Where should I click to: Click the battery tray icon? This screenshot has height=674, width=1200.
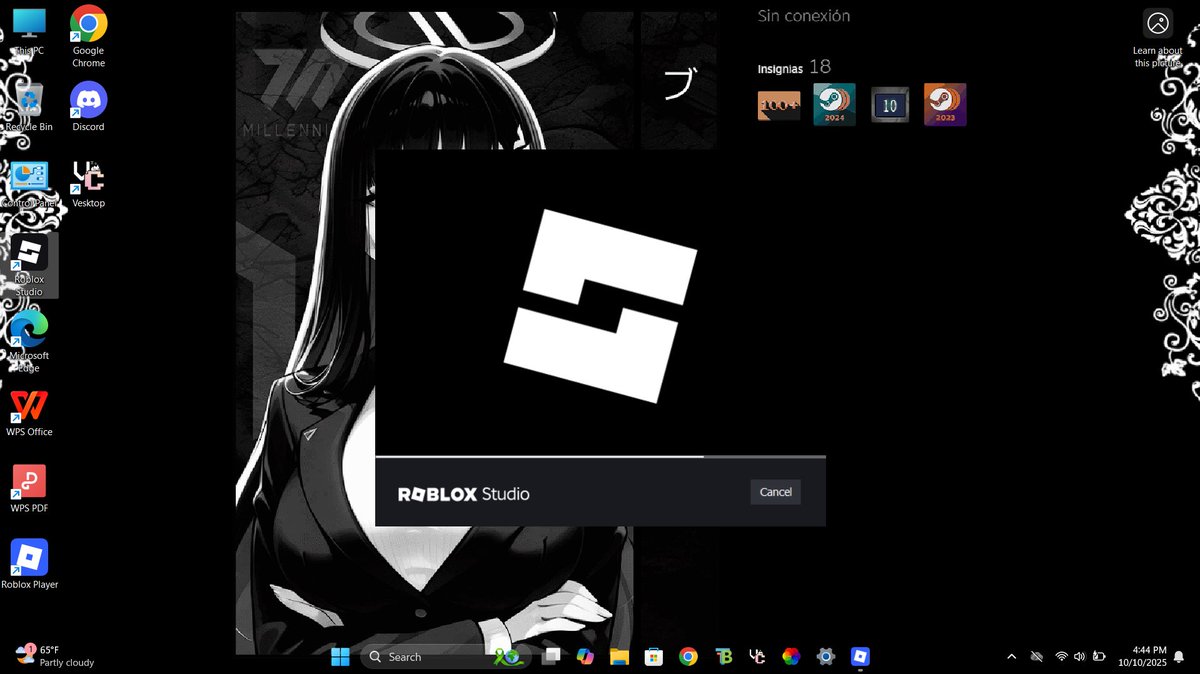(1099, 657)
